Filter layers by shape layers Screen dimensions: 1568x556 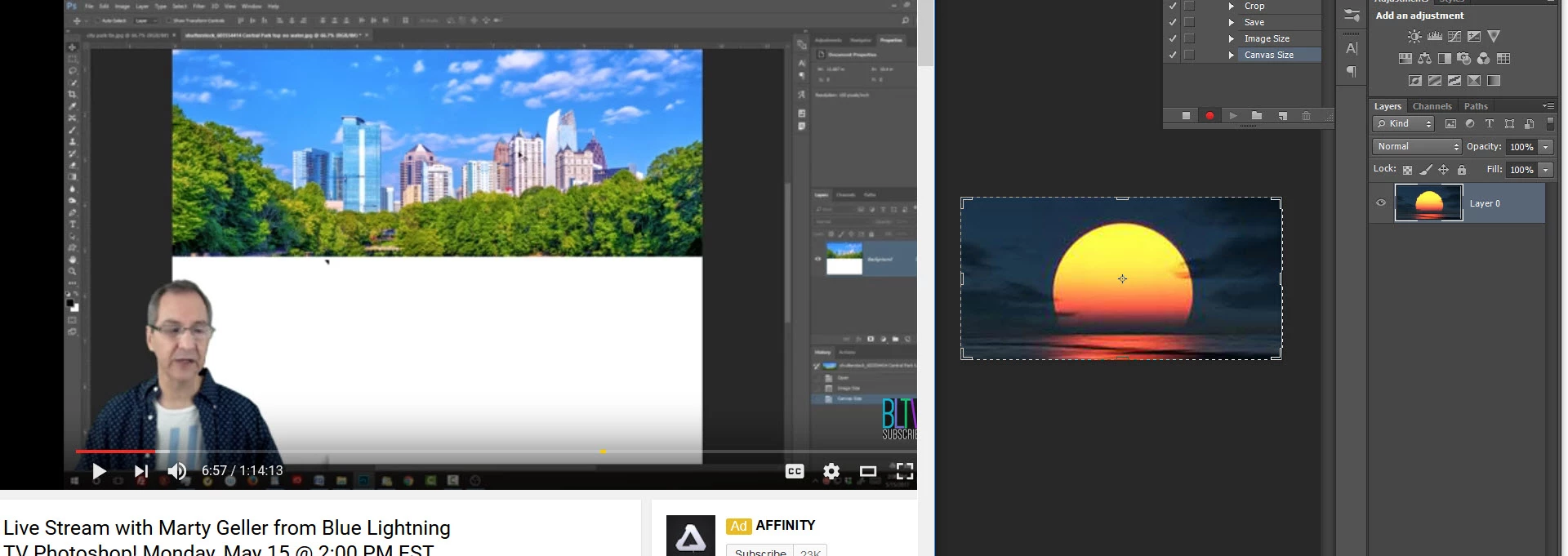click(1509, 124)
